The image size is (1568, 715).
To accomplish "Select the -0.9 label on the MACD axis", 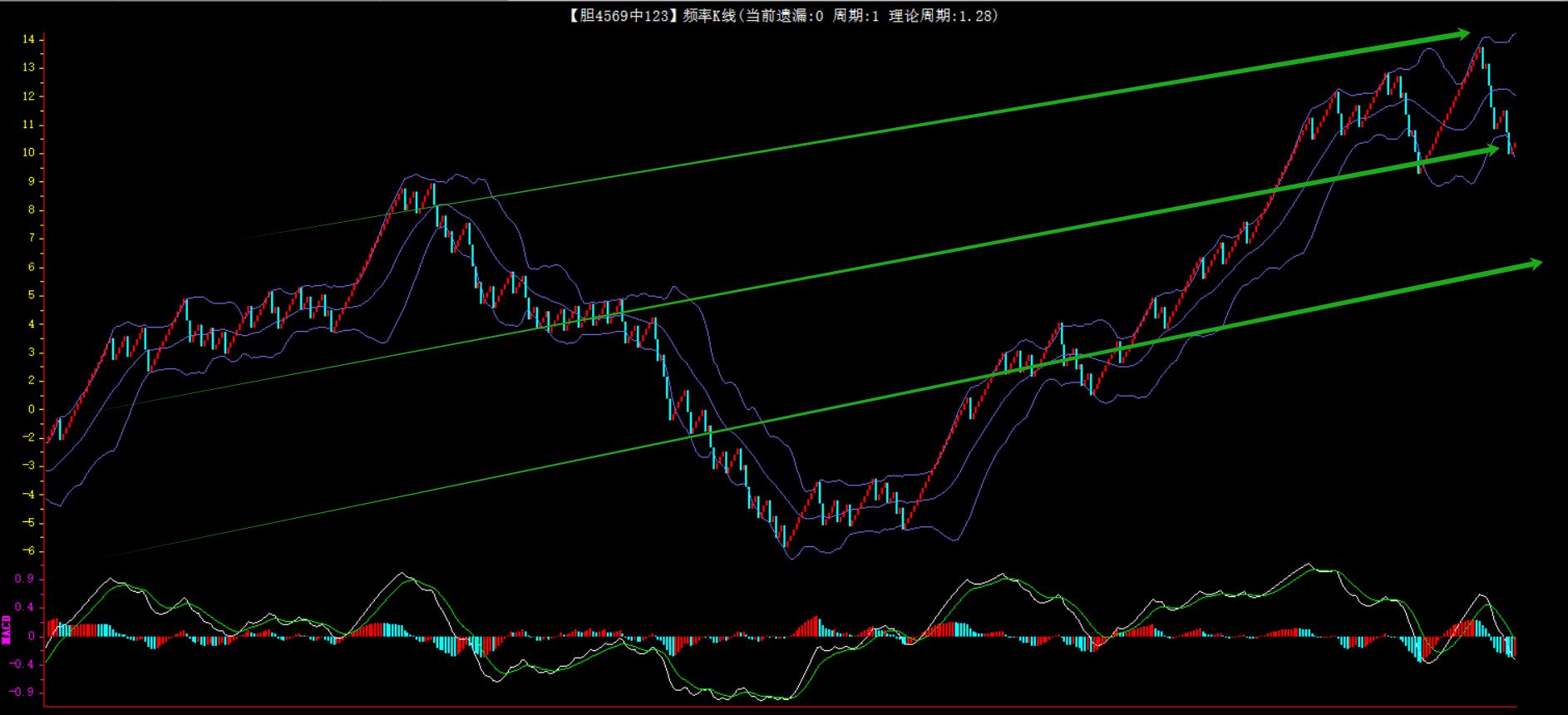I will pyautogui.click(x=22, y=692).
